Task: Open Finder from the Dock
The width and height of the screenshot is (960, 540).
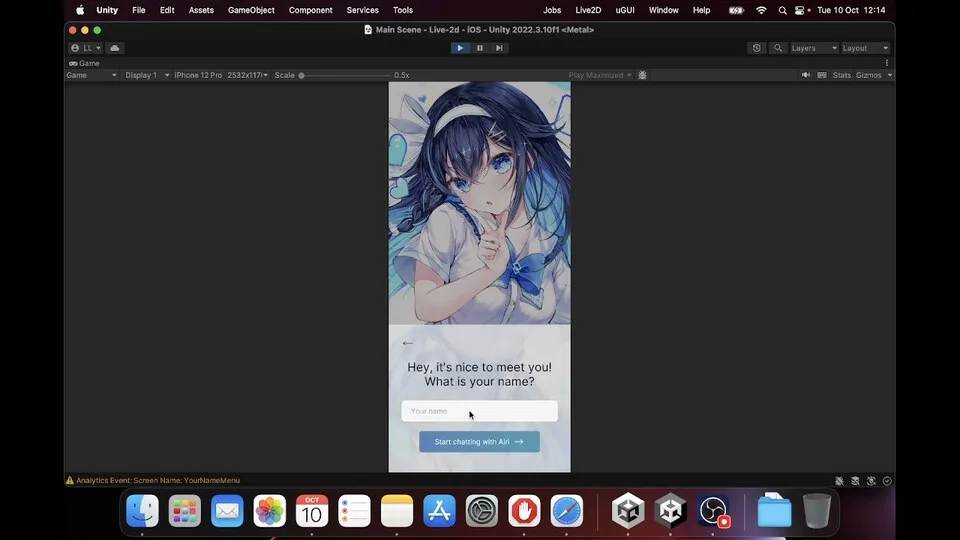Action: point(142,511)
